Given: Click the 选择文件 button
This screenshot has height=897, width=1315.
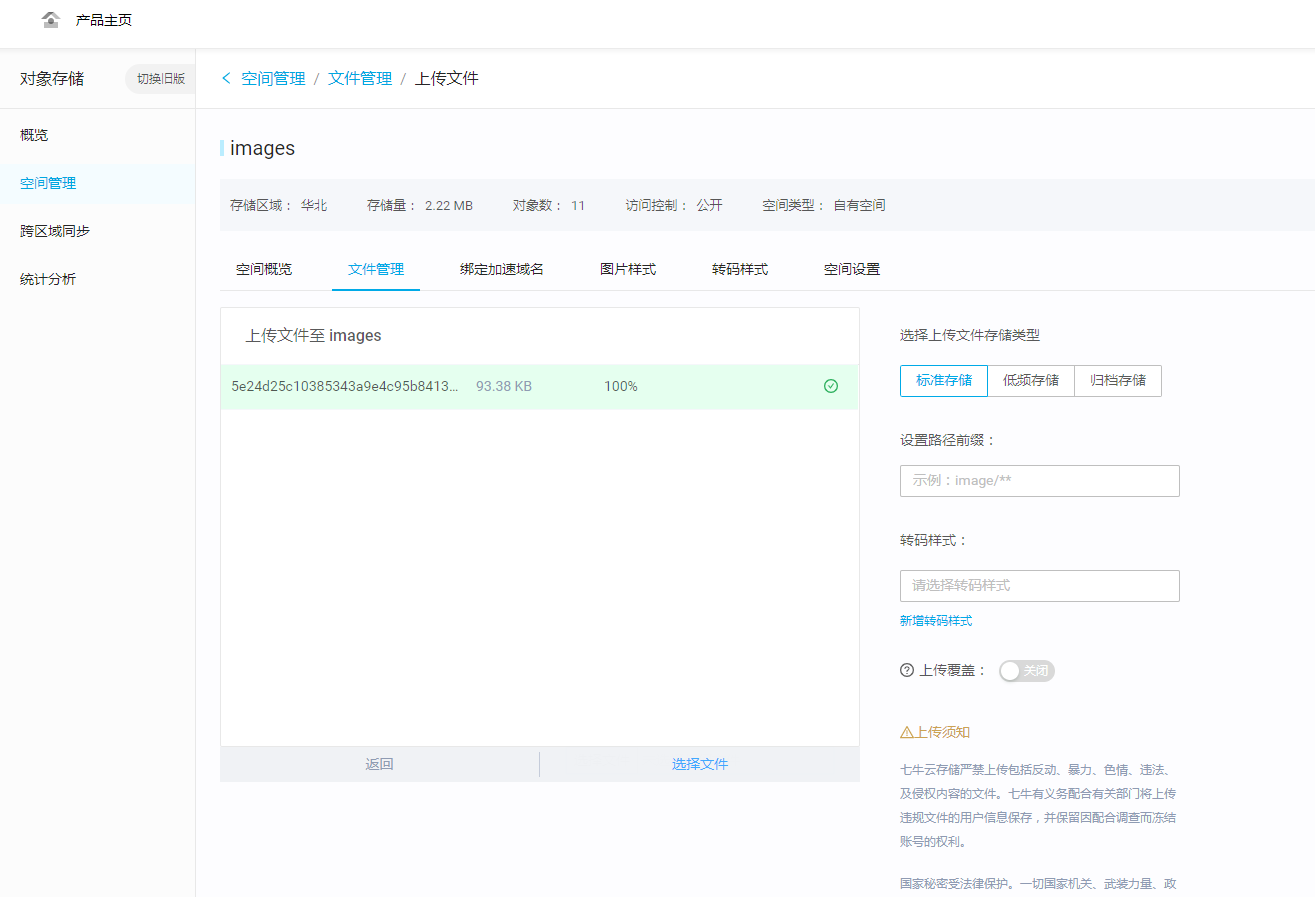Looking at the screenshot, I should coord(700,764).
